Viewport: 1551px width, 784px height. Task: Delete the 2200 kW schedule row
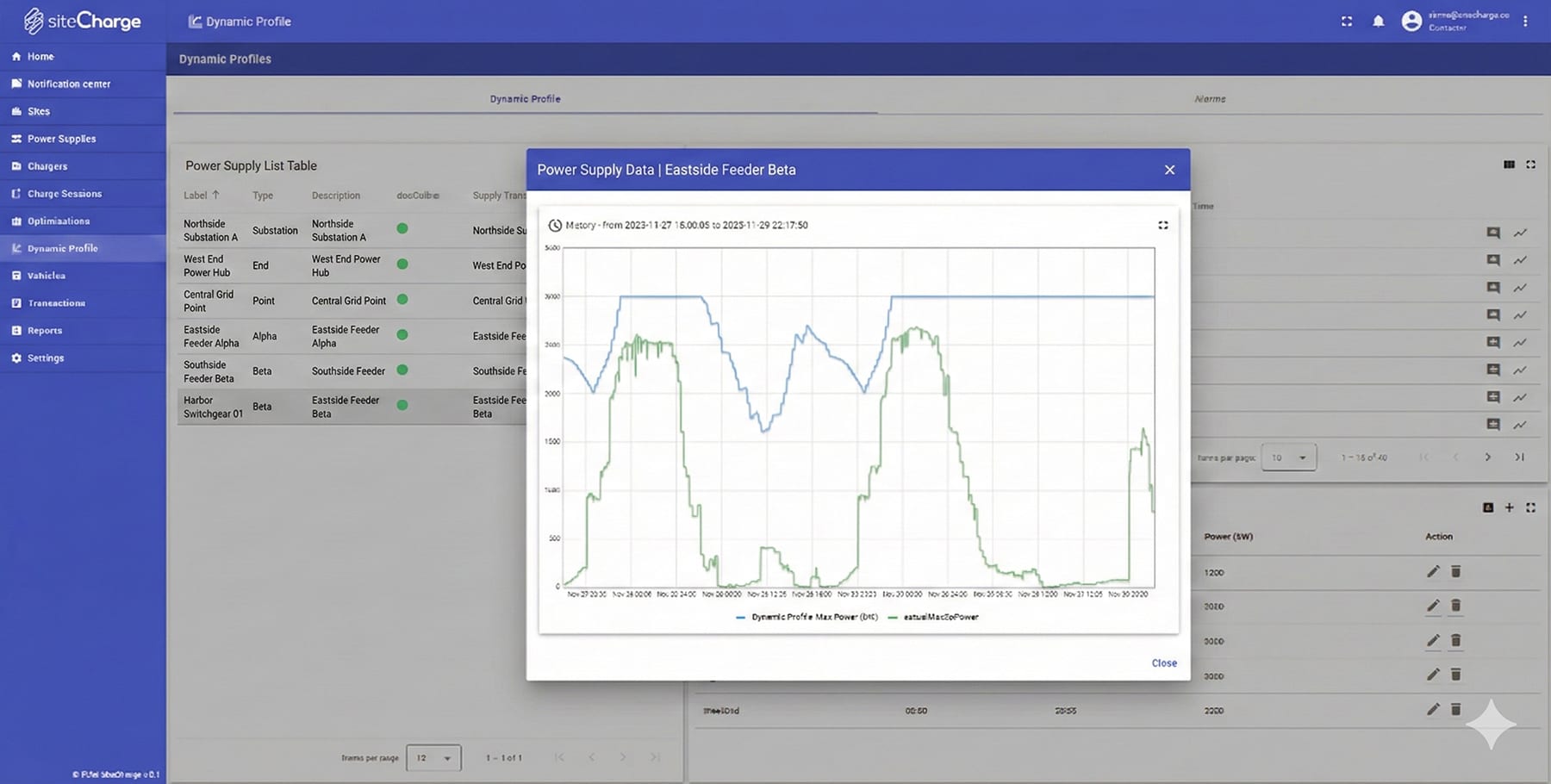tap(1455, 709)
